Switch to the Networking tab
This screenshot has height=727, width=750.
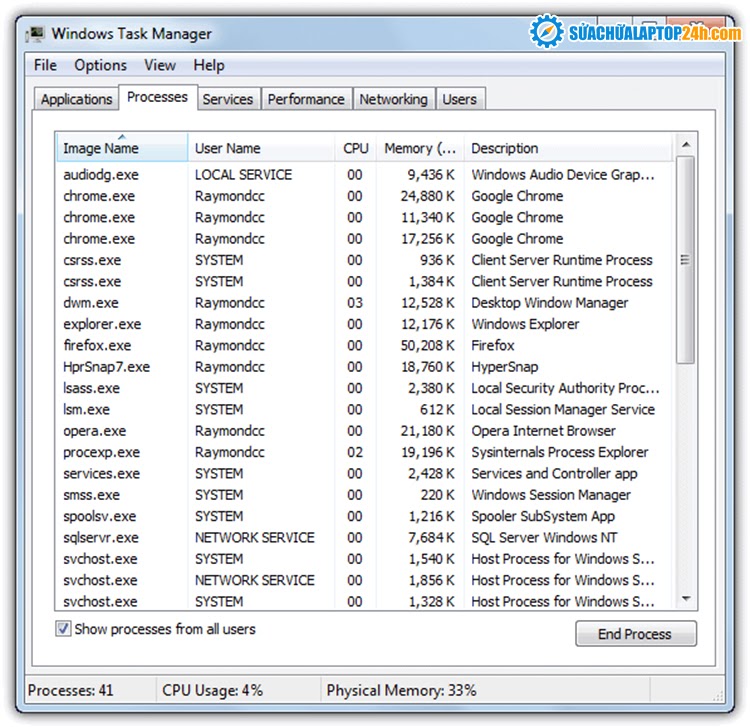click(393, 99)
